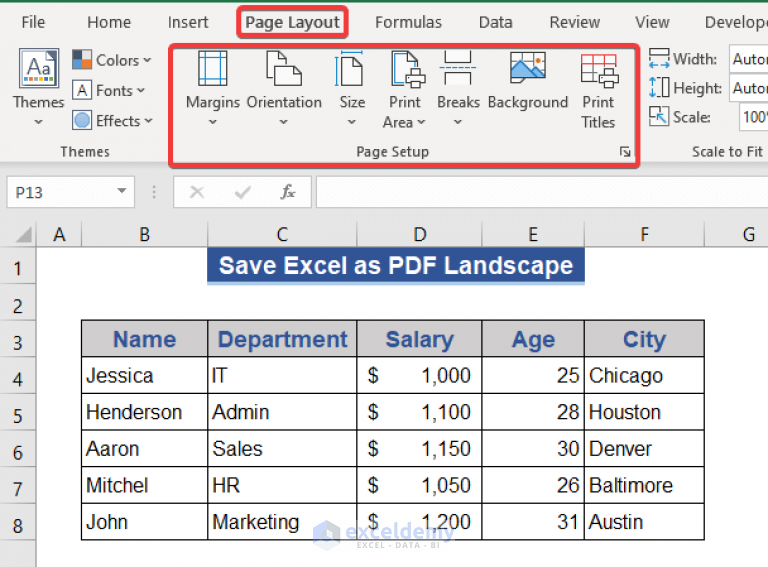
Task: Click the Margins icon
Action: [x=213, y=68]
